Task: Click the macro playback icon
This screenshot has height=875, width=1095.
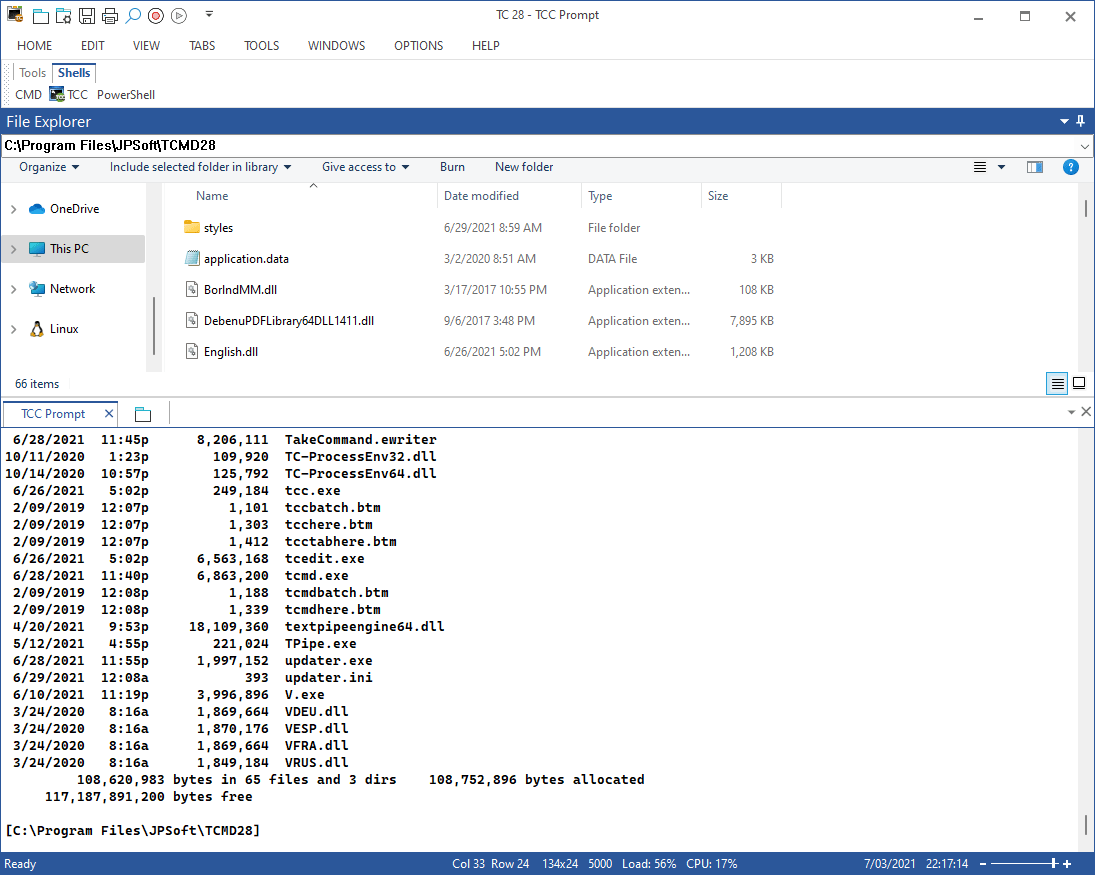Action: coord(179,15)
